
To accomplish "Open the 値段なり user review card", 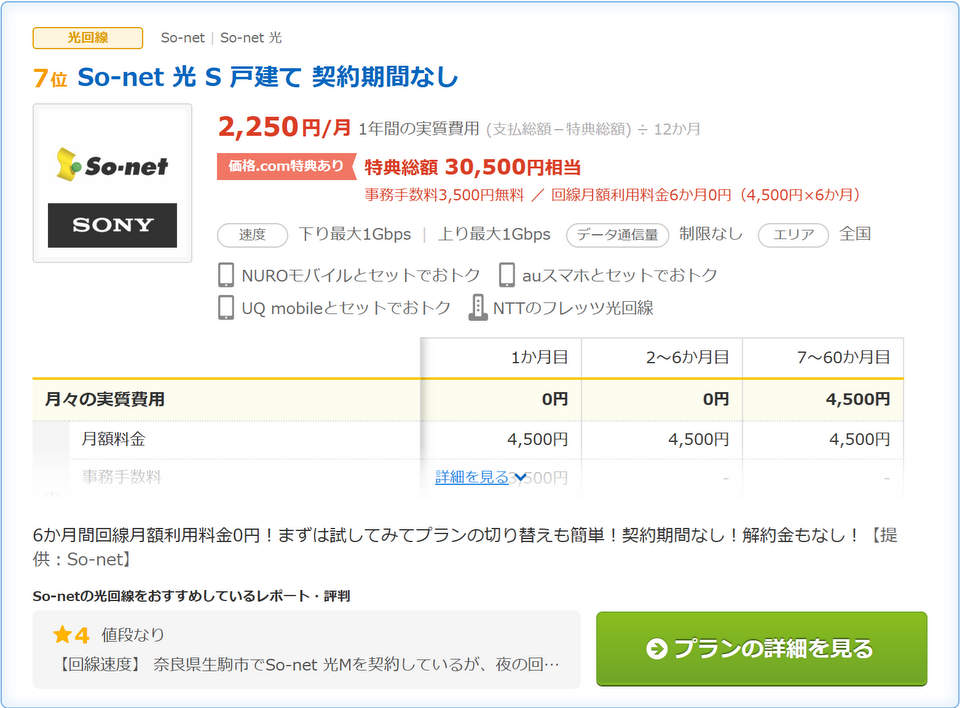I will point(306,649).
